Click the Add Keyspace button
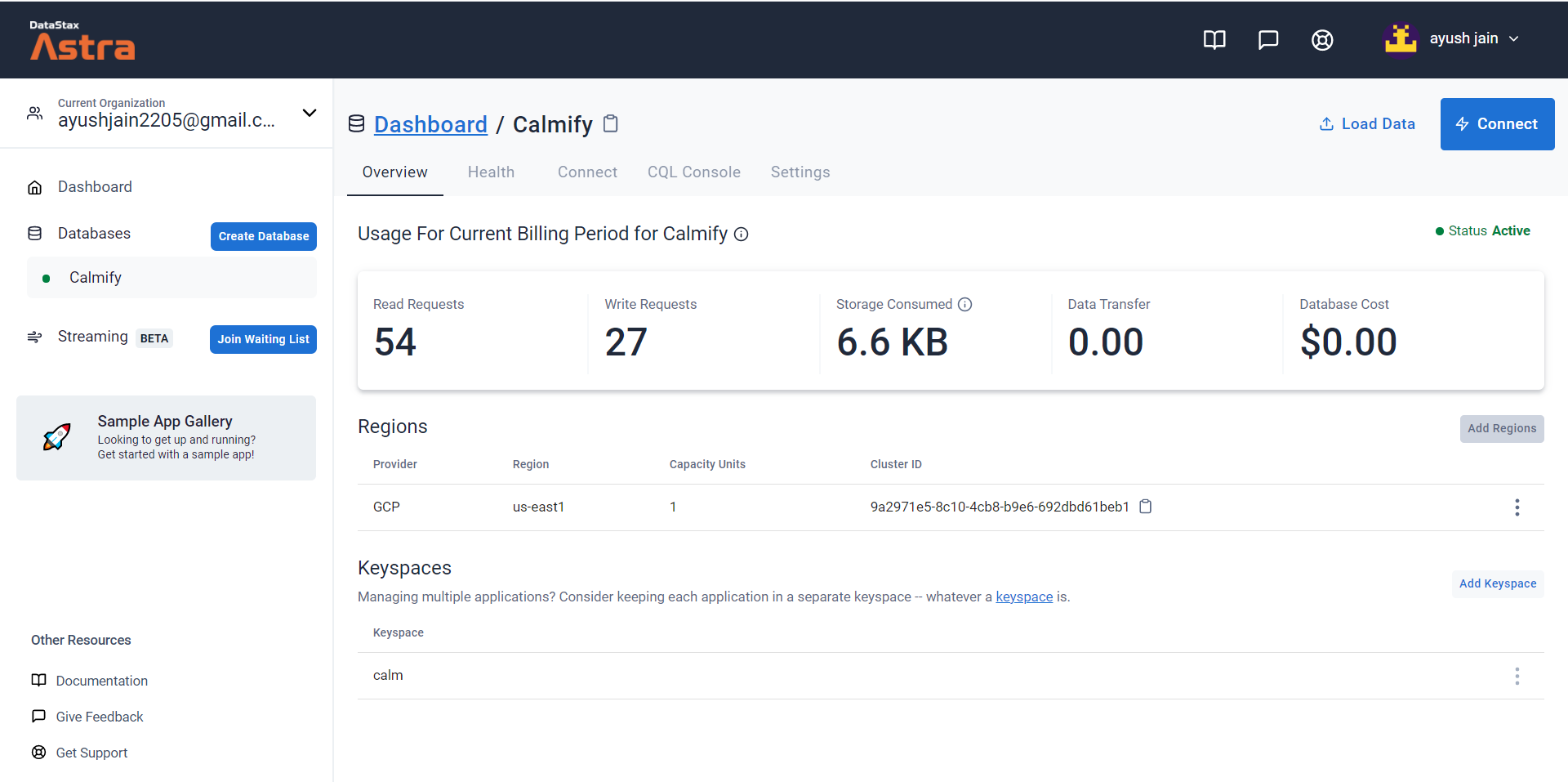1568x782 pixels. coord(1498,584)
